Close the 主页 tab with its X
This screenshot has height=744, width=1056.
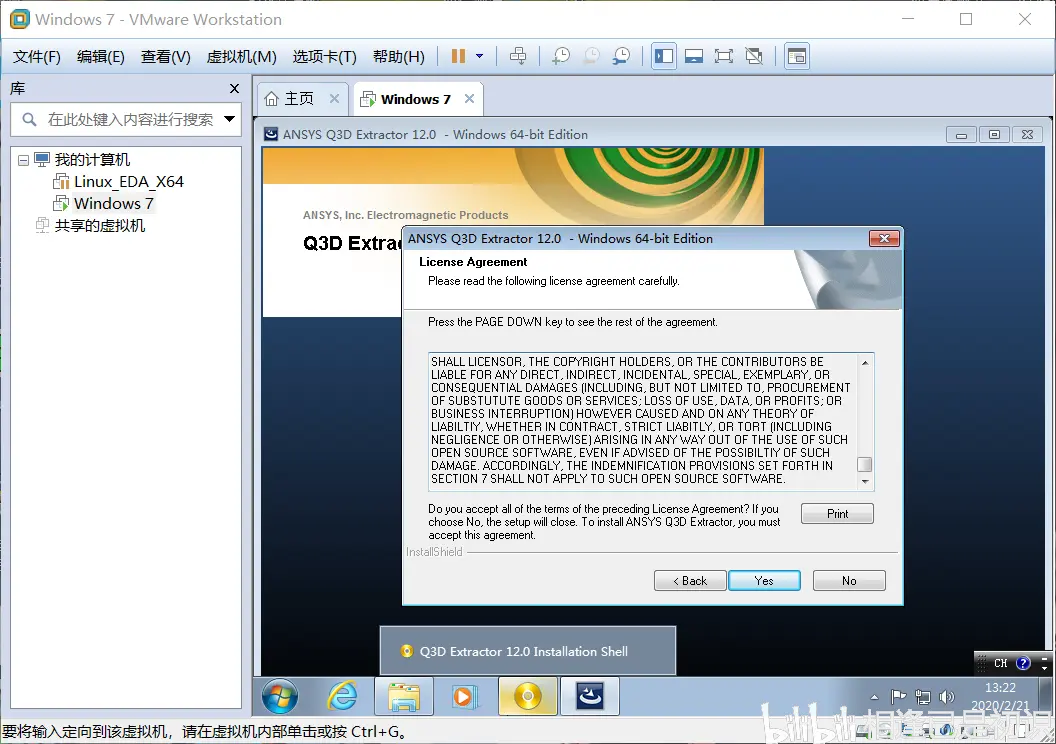[x=334, y=99]
